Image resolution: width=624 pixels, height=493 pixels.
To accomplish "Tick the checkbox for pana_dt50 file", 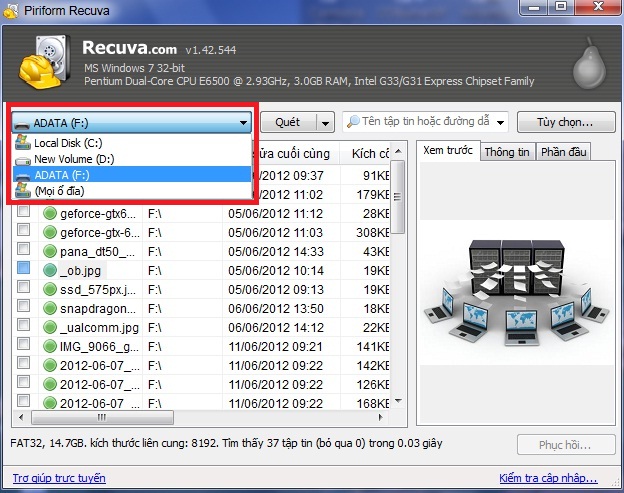I will coord(23,249).
